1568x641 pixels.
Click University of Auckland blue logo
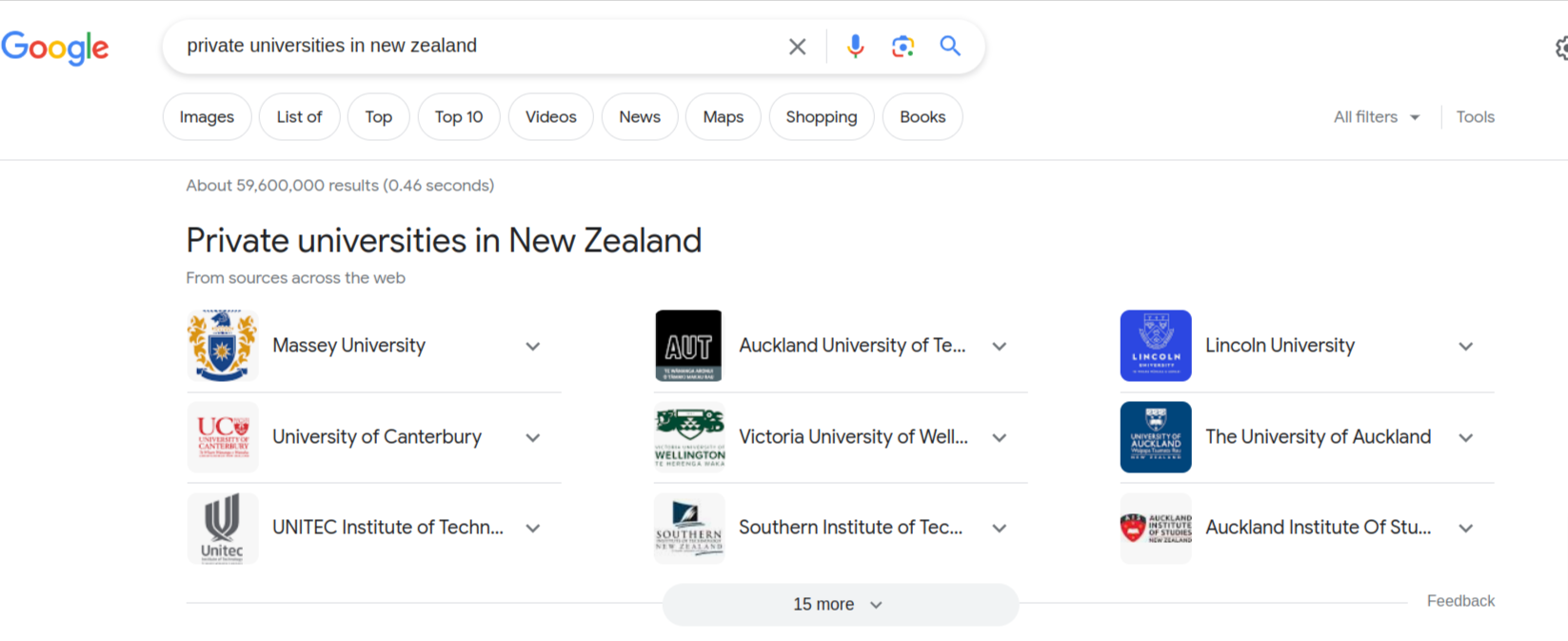pos(1156,437)
